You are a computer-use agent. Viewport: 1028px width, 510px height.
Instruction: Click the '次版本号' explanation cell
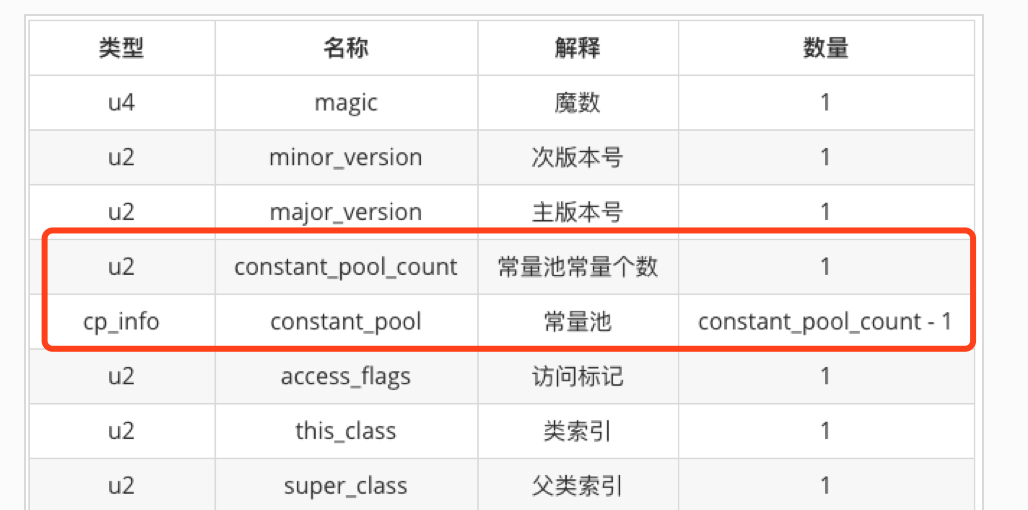pos(577,157)
